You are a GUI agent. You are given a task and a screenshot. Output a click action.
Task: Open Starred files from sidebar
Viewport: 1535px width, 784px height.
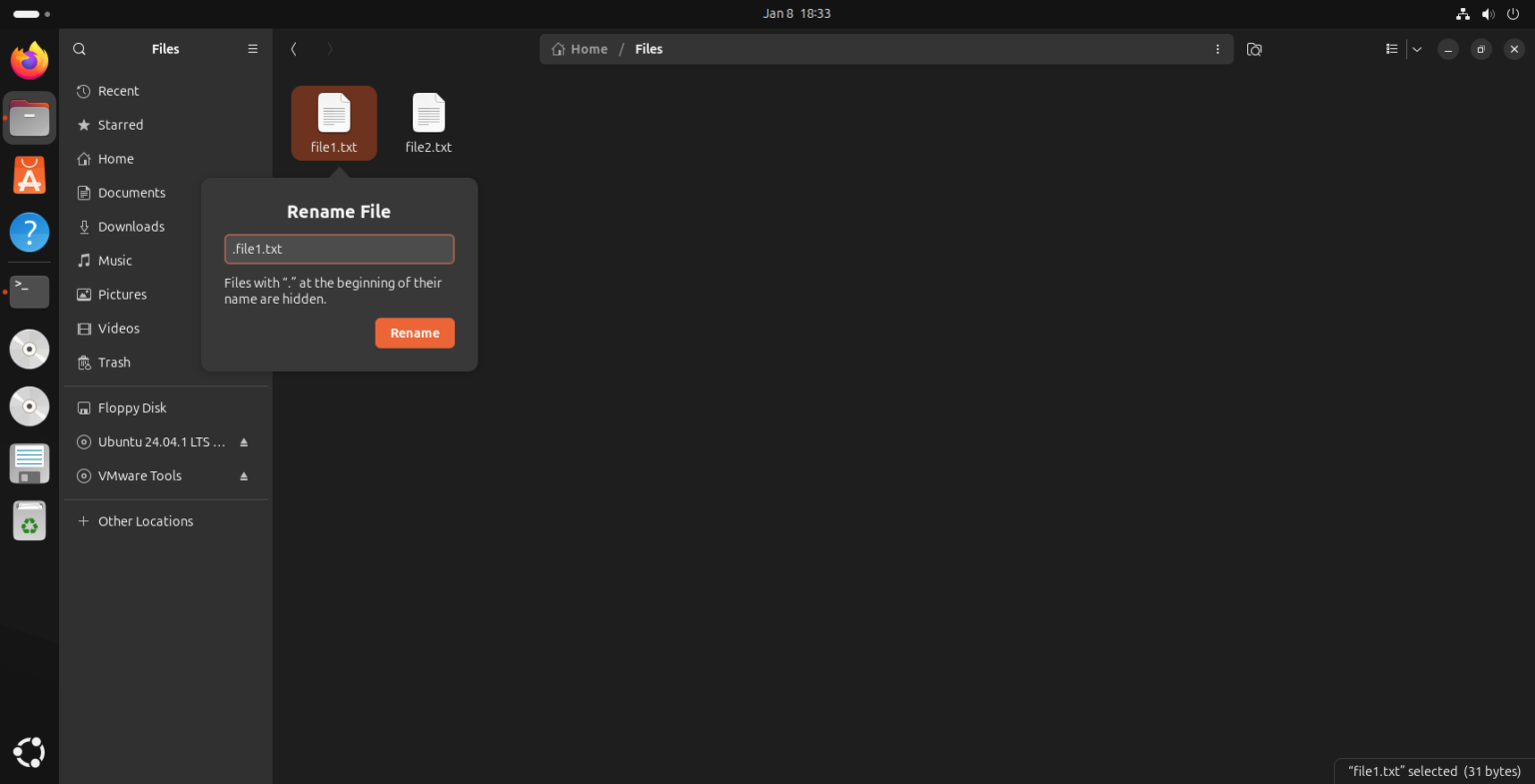pos(120,125)
